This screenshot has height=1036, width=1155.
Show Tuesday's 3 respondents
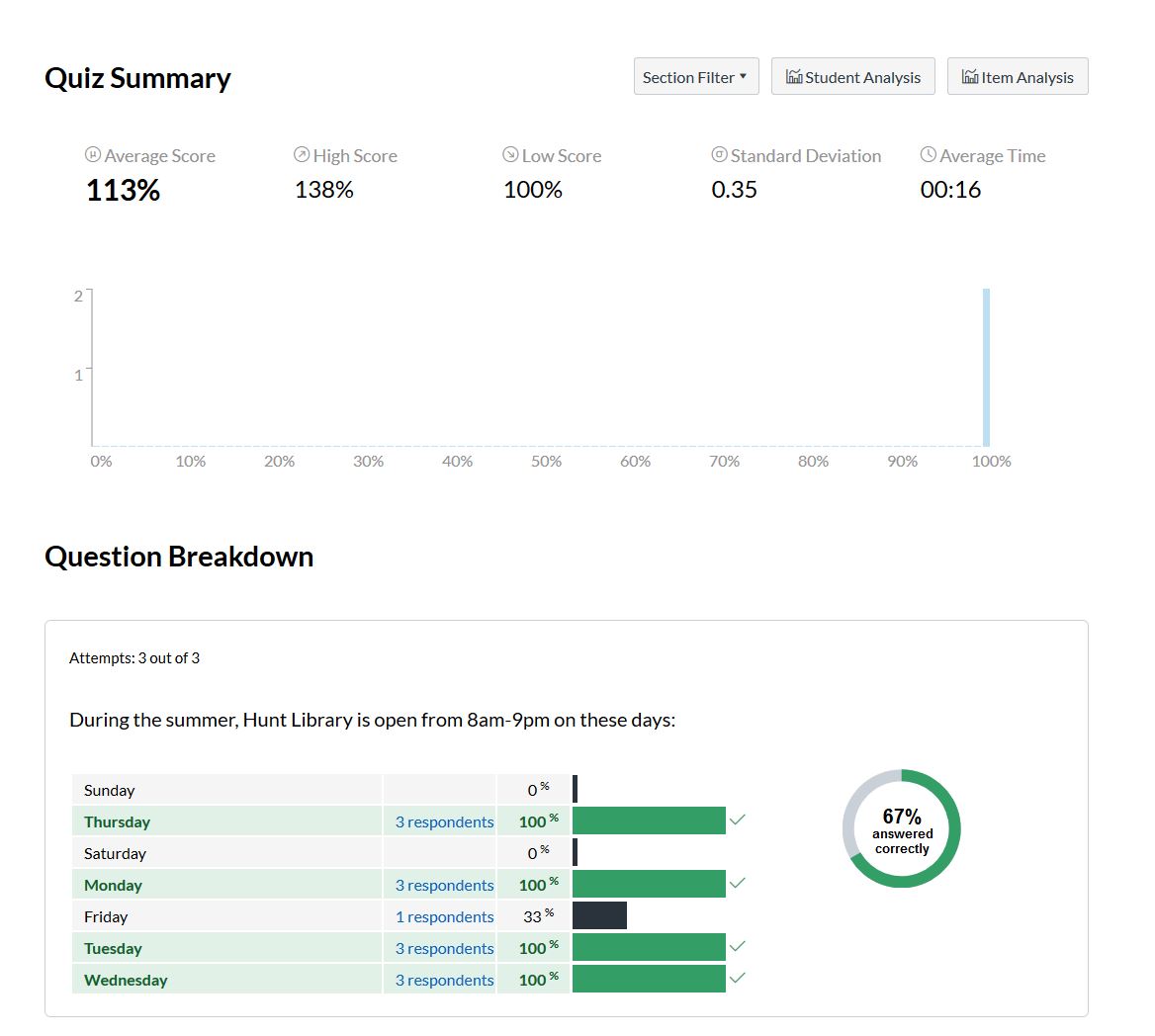[x=444, y=948]
